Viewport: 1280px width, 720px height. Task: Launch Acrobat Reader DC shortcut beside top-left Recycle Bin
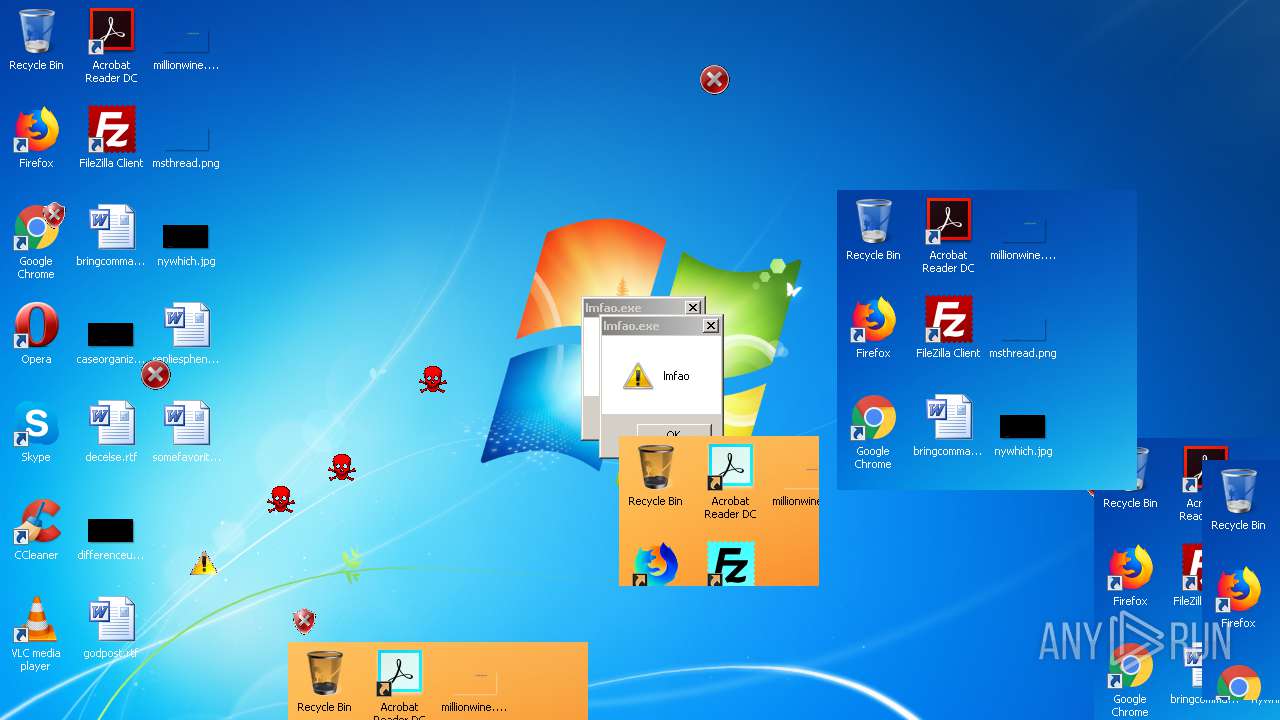(111, 46)
